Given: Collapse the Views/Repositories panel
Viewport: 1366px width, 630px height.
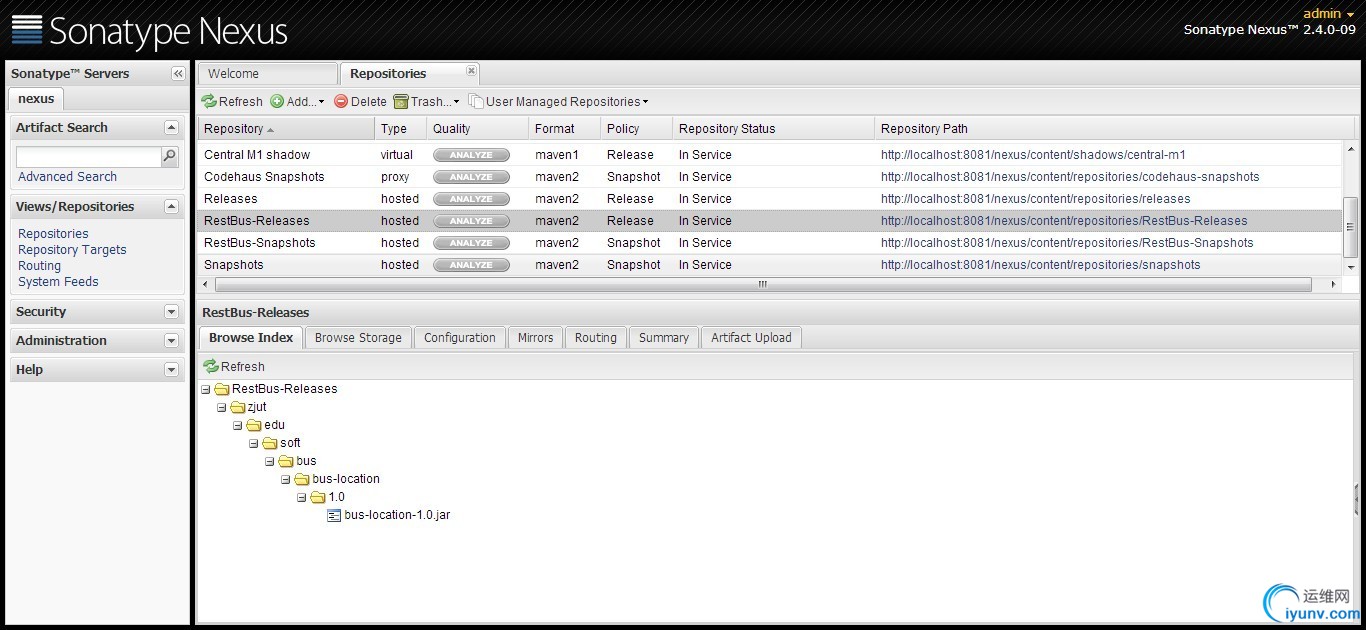Looking at the screenshot, I should pyautogui.click(x=171, y=207).
